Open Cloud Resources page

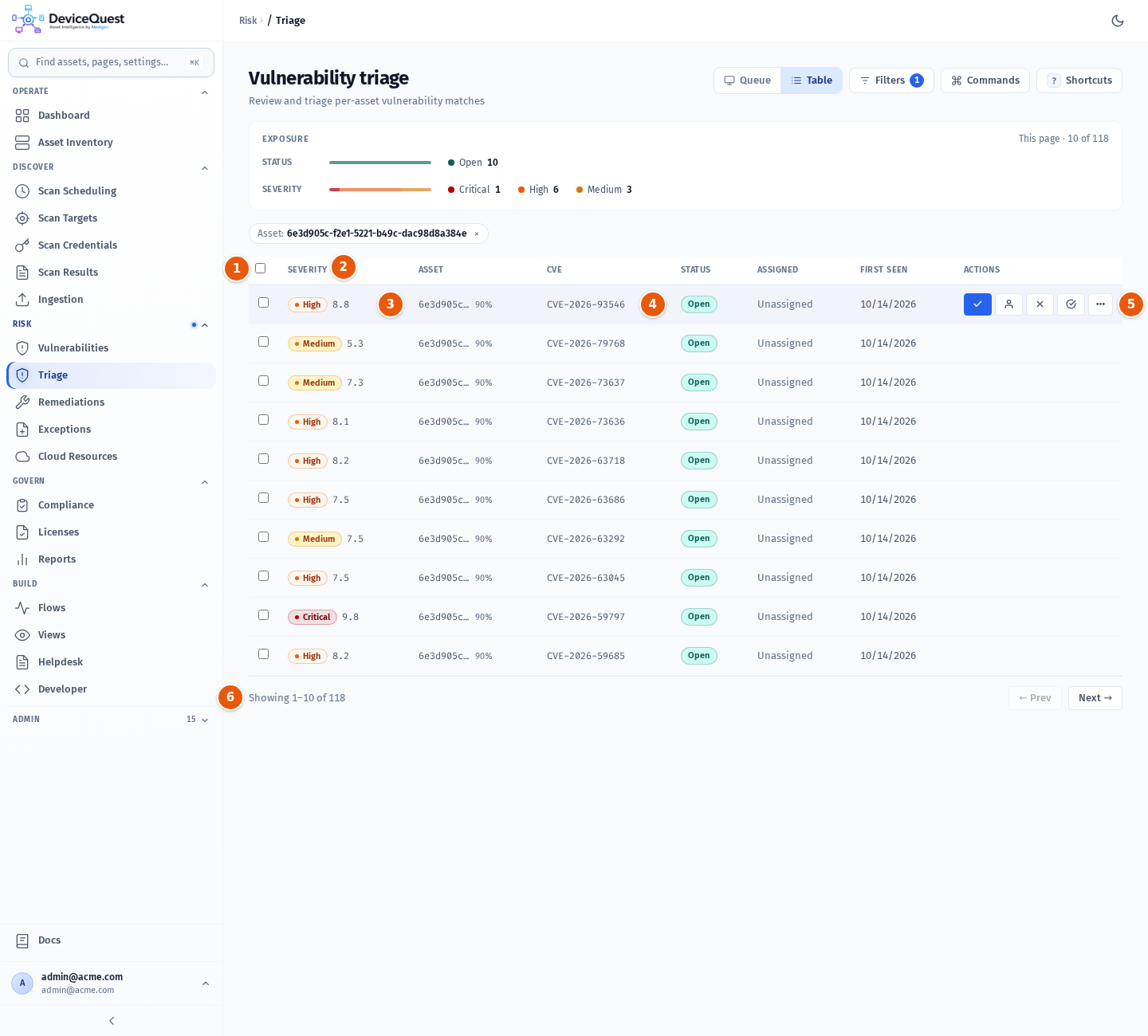[111, 457]
